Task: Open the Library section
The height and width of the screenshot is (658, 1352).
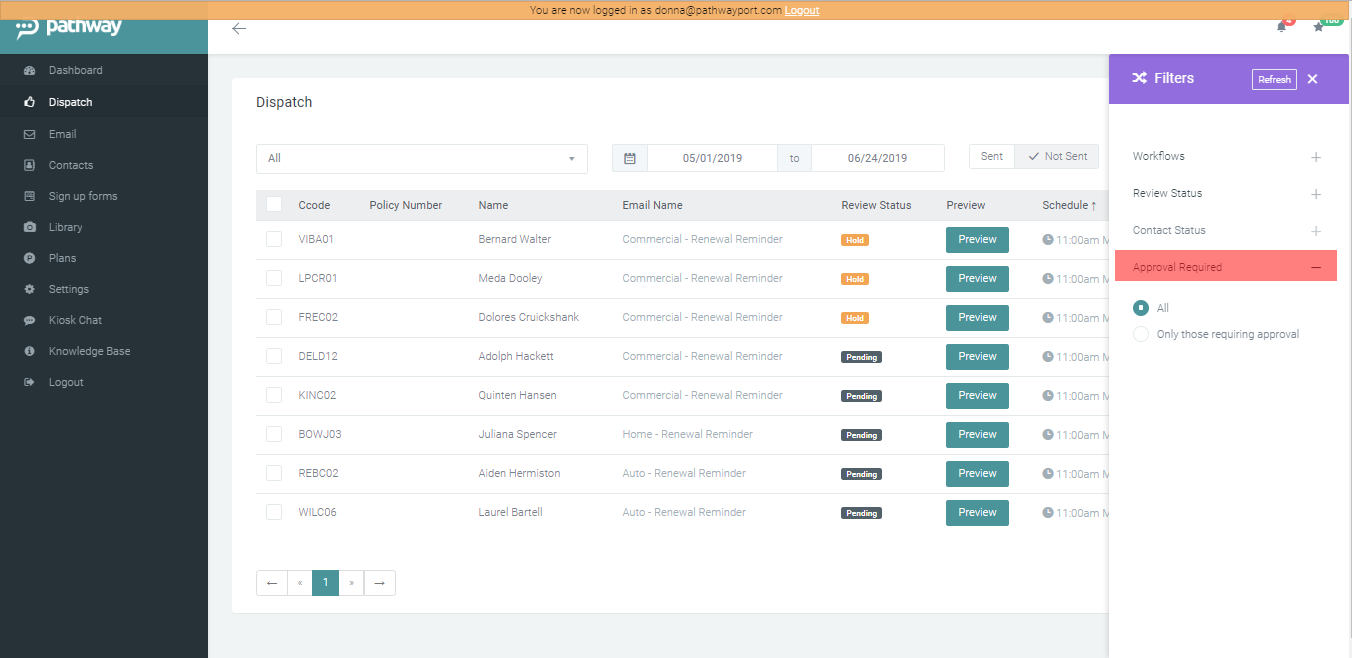Action: tap(65, 226)
